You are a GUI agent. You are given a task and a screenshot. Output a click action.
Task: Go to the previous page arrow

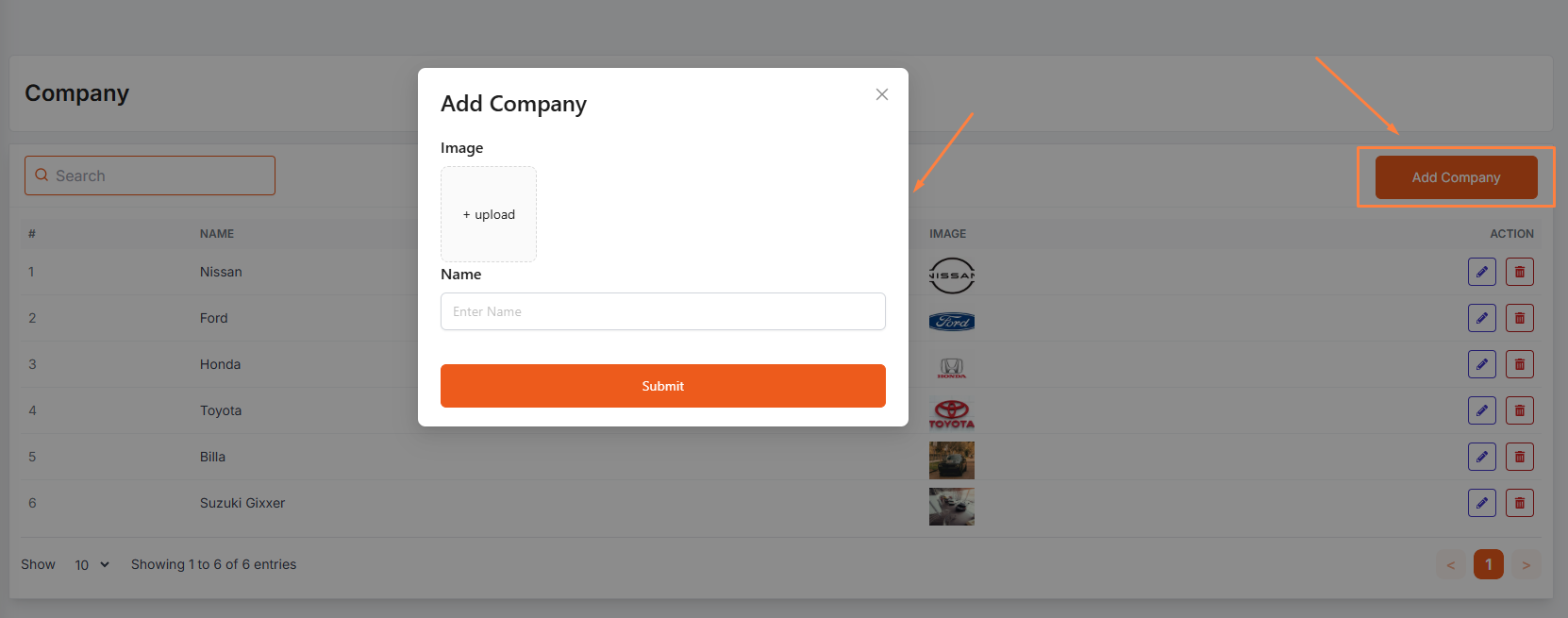click(1451, 564)
